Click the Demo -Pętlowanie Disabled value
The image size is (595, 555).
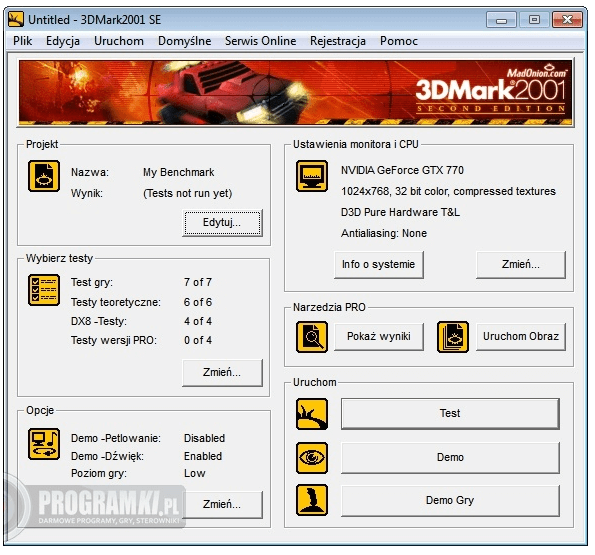tap(204, 439)
